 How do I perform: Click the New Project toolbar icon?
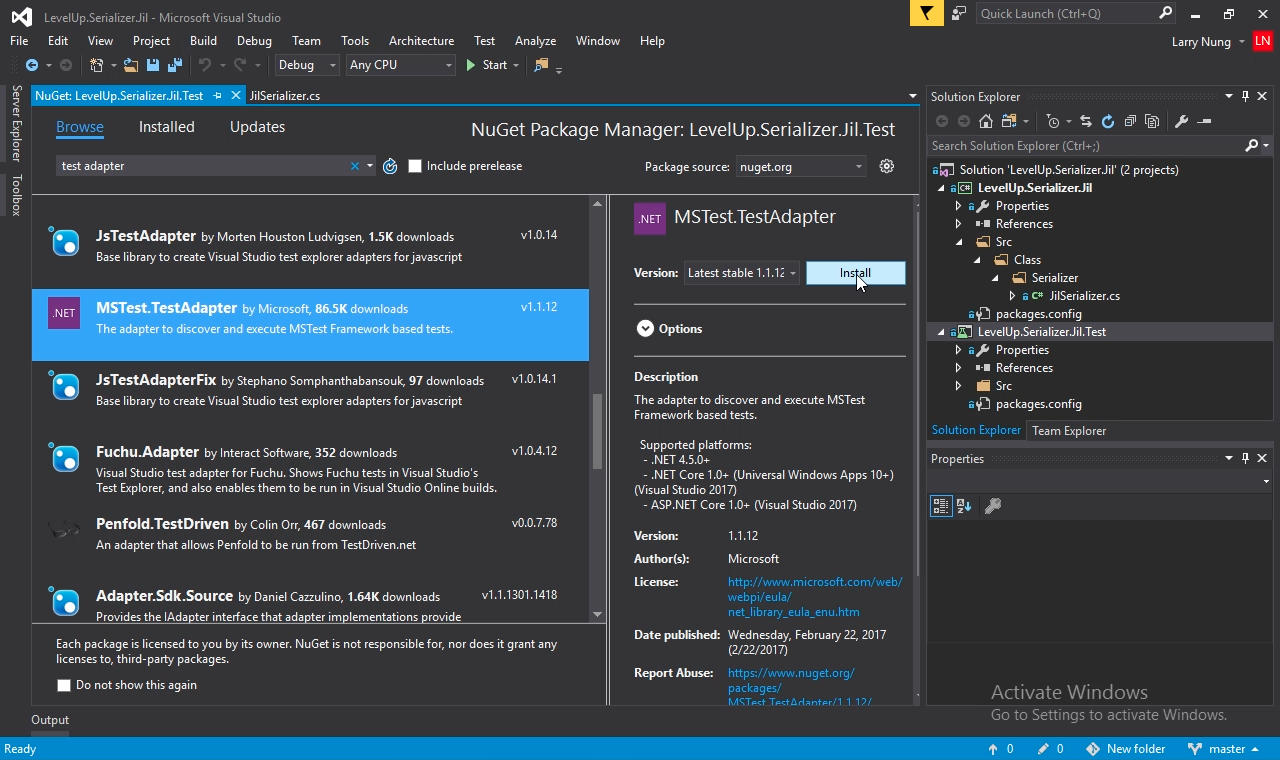[97, 65]
